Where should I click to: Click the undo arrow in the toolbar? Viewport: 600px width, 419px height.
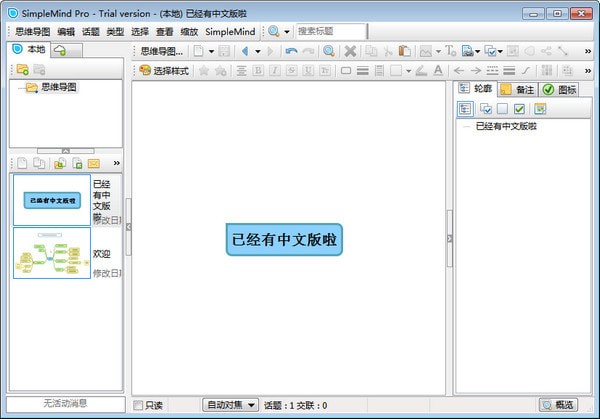point(290,50)
